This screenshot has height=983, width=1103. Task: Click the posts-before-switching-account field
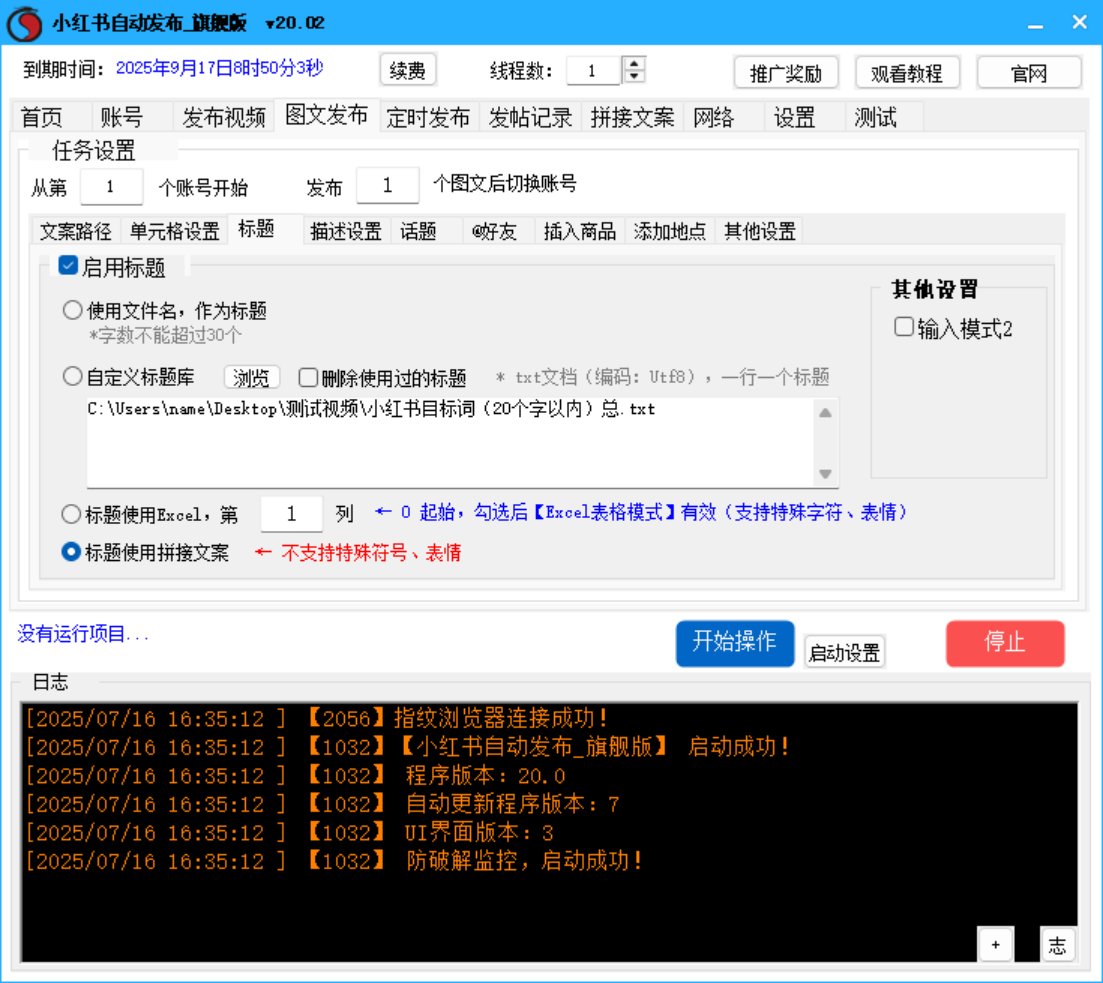[x=388, y=186]
